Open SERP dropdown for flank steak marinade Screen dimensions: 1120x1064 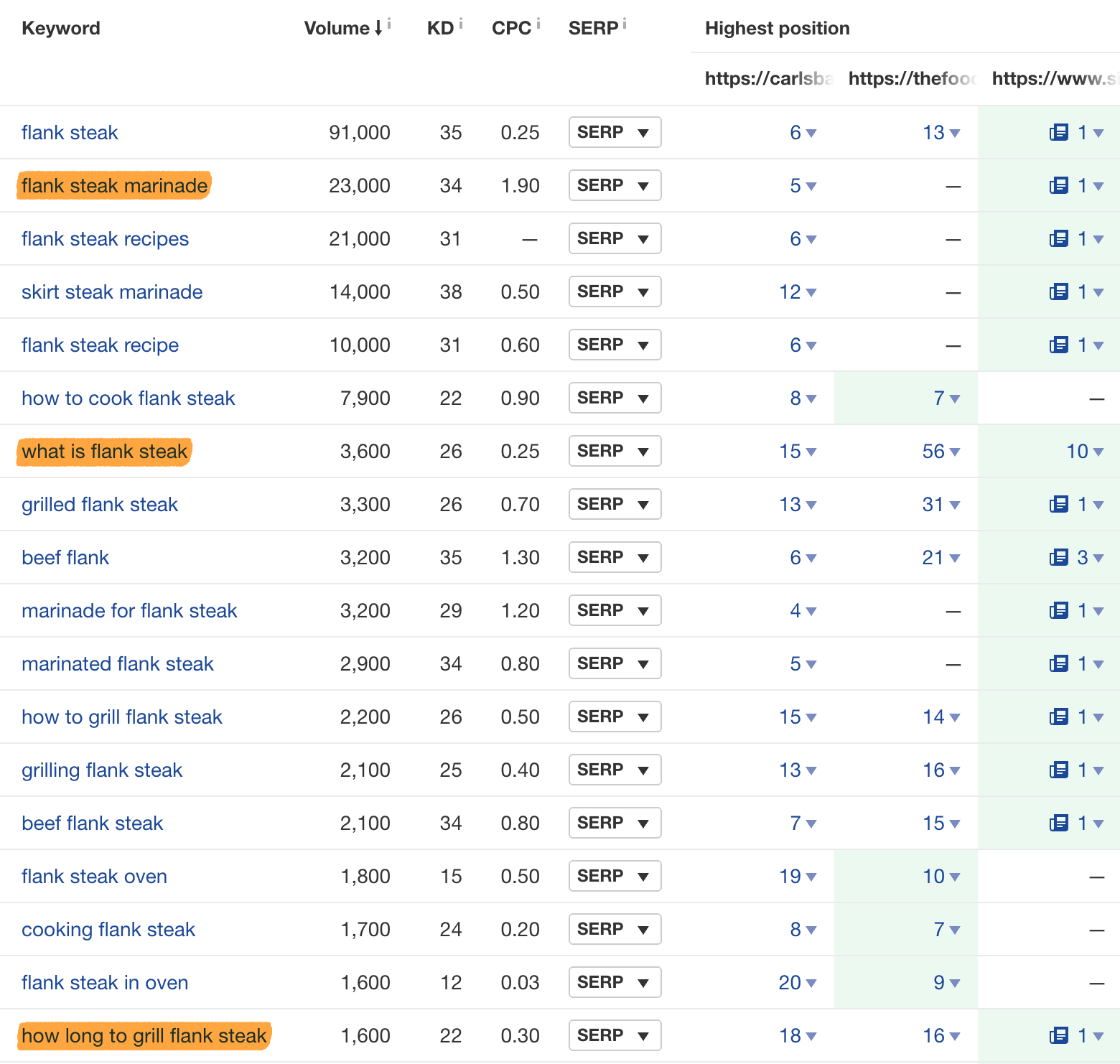[x=614, y=185]
